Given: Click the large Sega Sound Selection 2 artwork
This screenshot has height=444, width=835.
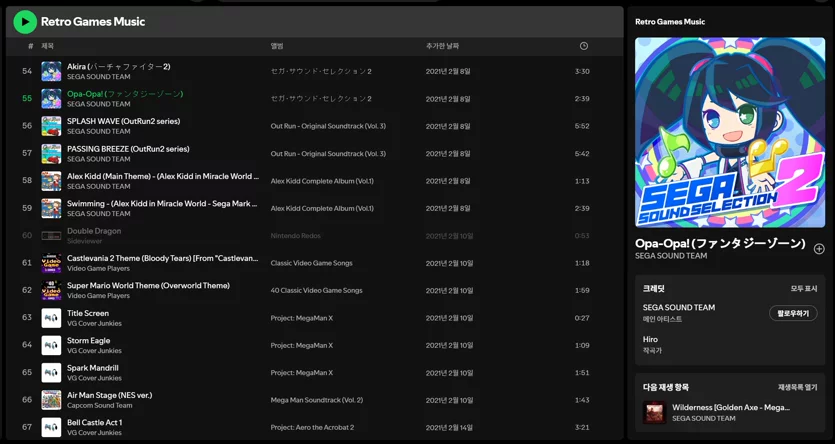Looking at the screenshot, I should [730, 133].
